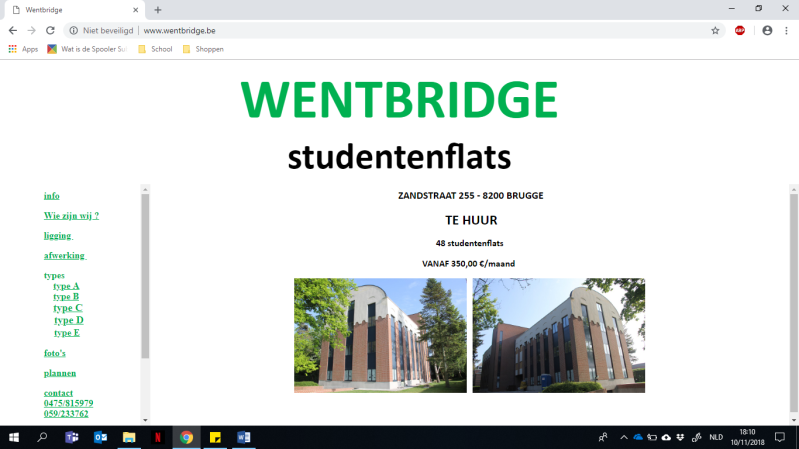Click the left building photo thumbnail
799x449 pixels.
tap(380, 335)
